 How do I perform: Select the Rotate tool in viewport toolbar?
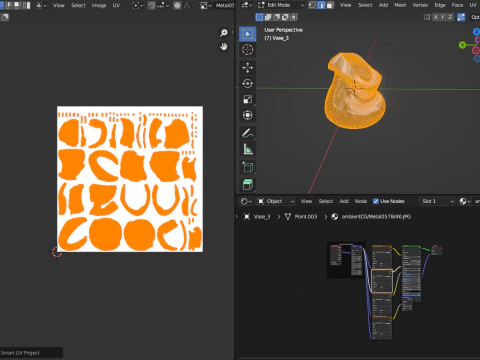coord(247,83)
